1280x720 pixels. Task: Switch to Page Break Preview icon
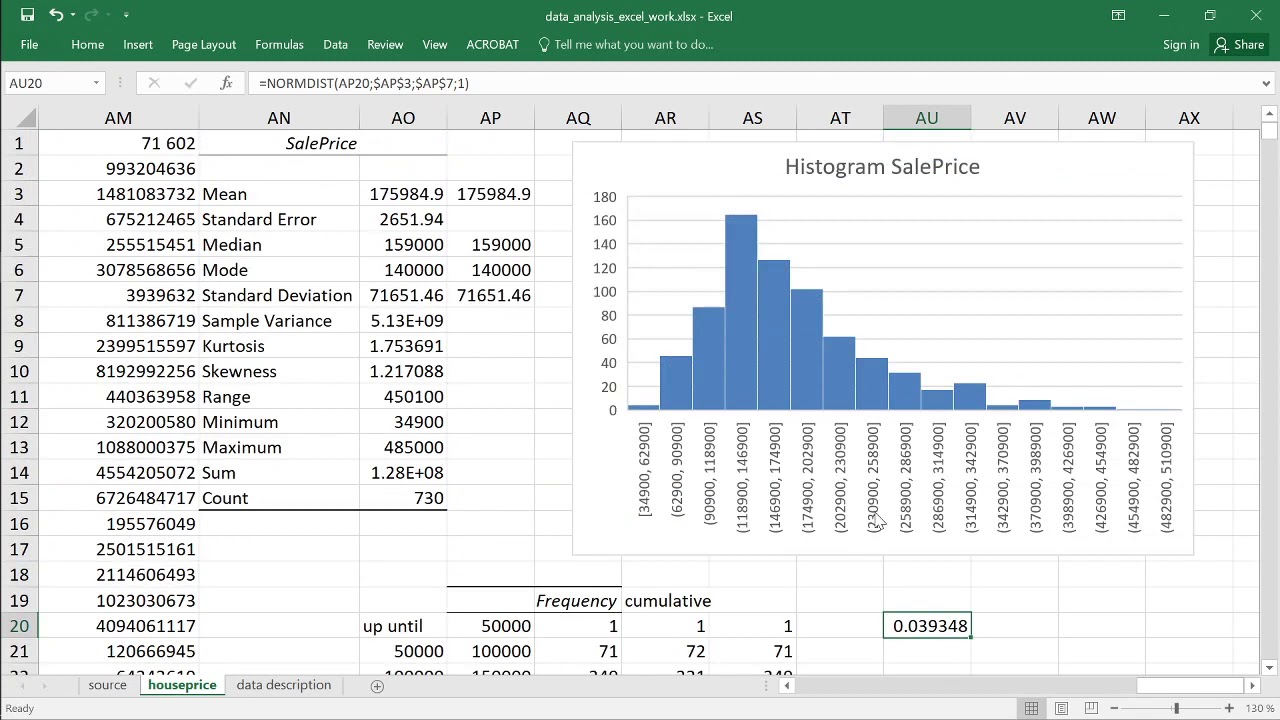(x=1092, y=708)
